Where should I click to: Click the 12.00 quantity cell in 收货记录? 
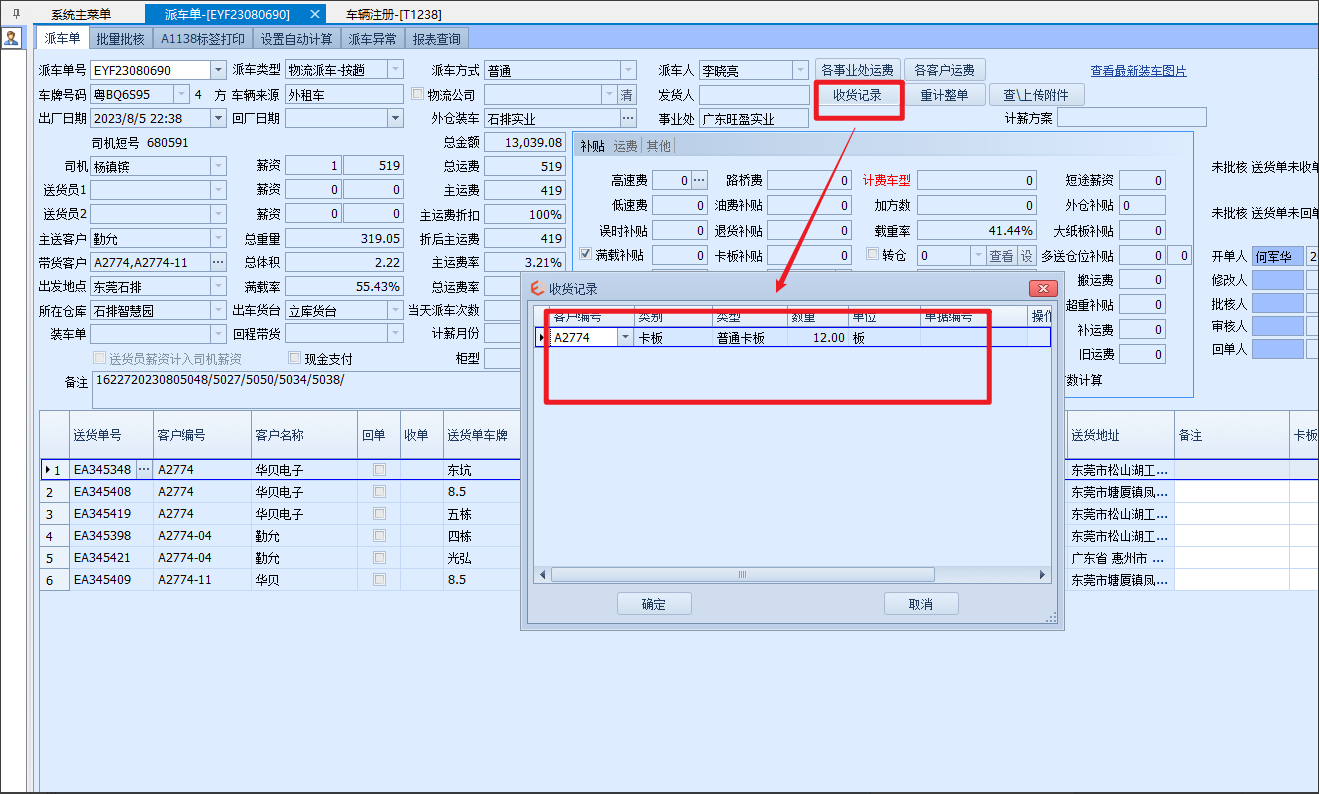[x=817, y=338]
